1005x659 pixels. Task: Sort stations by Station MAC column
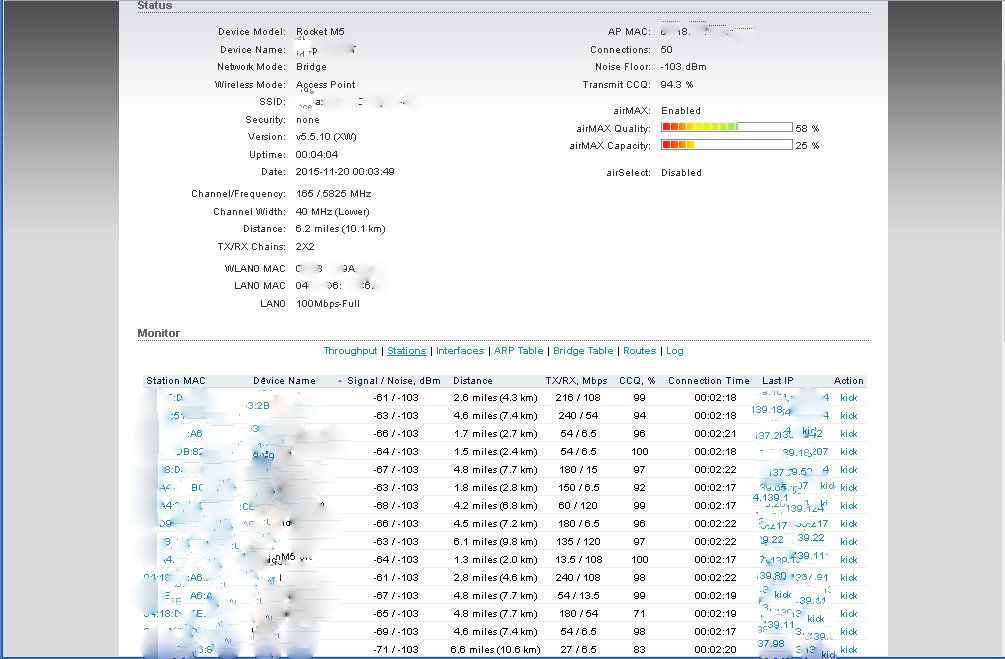tap(176, 381)
